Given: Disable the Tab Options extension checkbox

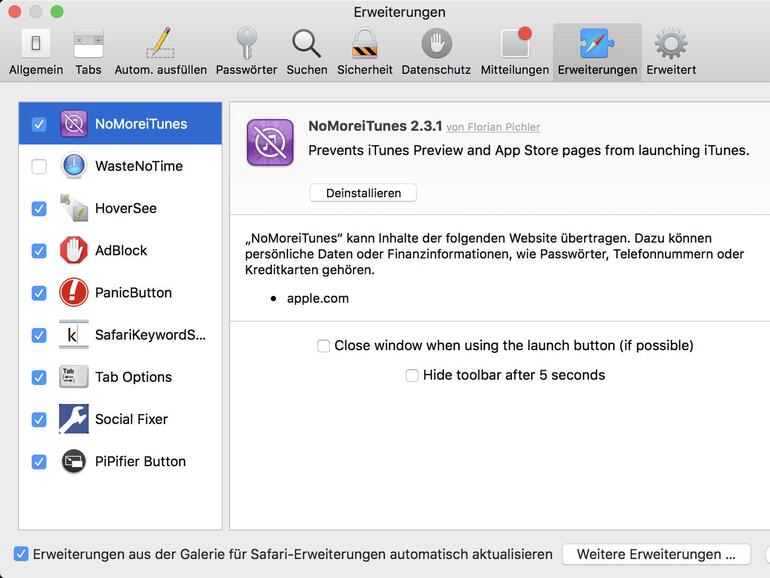Looking at the screenshot, I should [39, 377].
